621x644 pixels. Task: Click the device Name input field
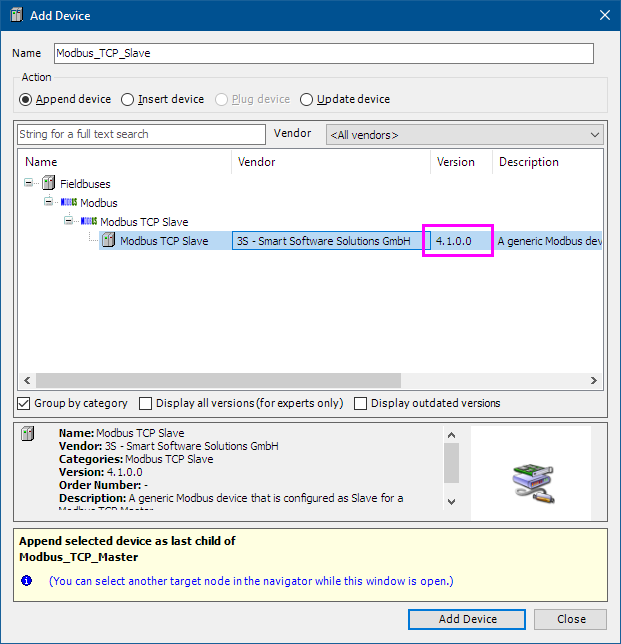[x=324, y=53]
